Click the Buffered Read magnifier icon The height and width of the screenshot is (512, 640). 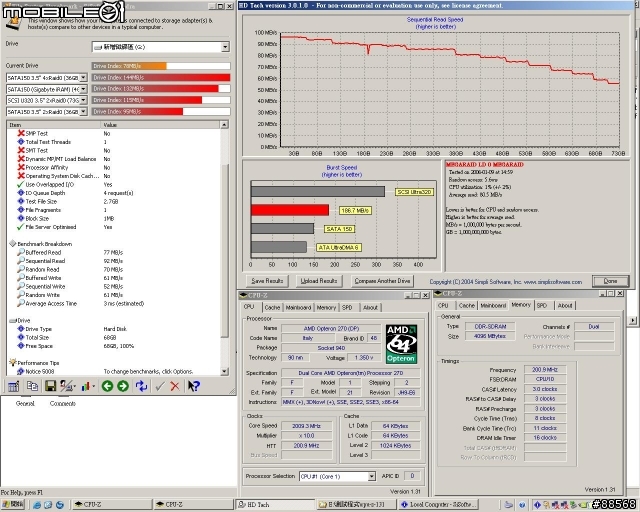(x=21, y=252)
